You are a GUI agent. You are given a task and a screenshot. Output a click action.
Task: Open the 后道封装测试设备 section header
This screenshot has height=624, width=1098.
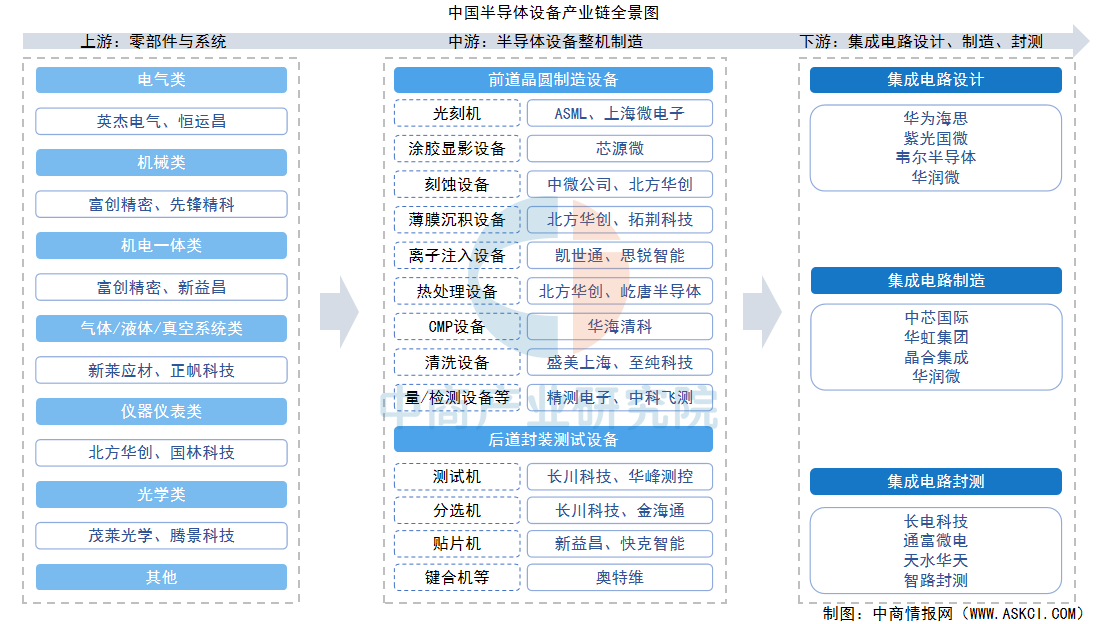pos(553,439)
